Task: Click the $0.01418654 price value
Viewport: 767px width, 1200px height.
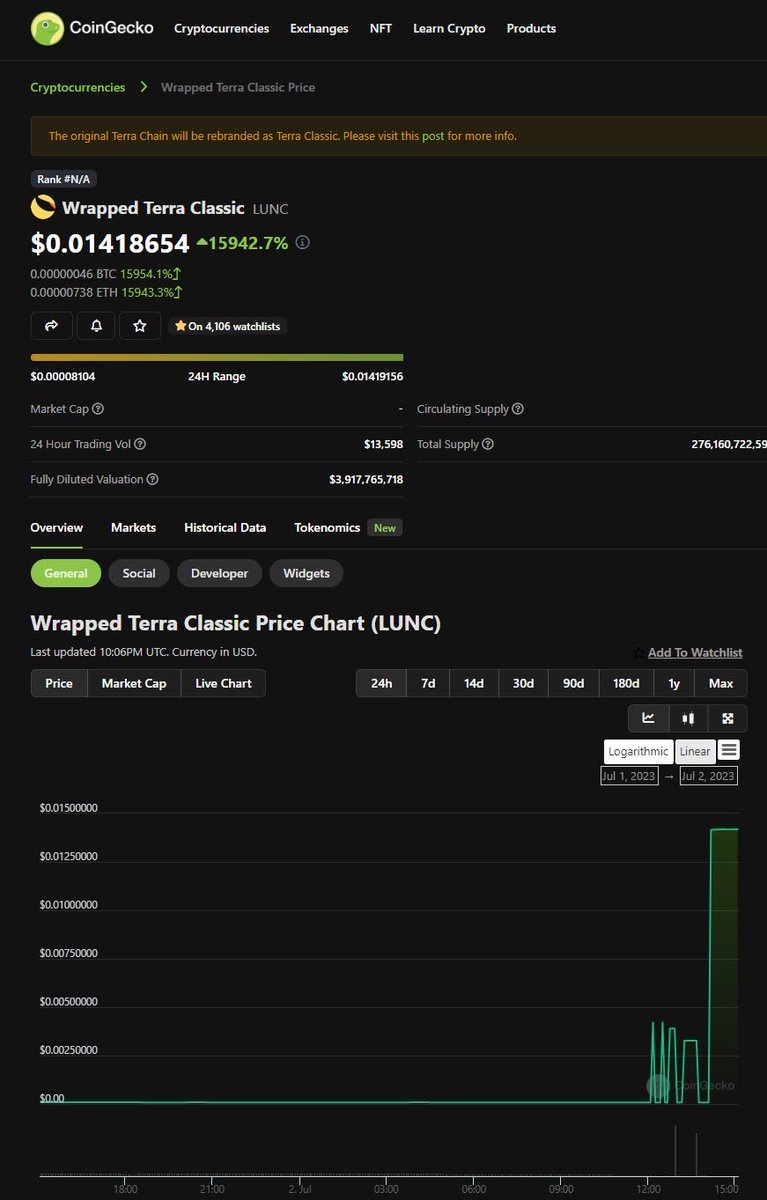Action: pos(110,243)
